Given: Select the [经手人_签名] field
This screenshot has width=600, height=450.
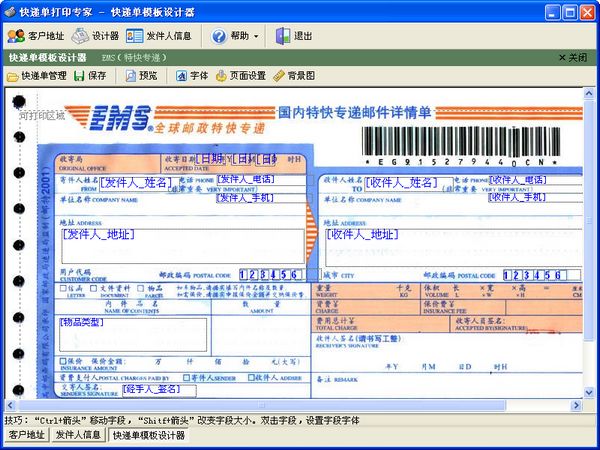Looking at the screenshot, I should [159, 390].
